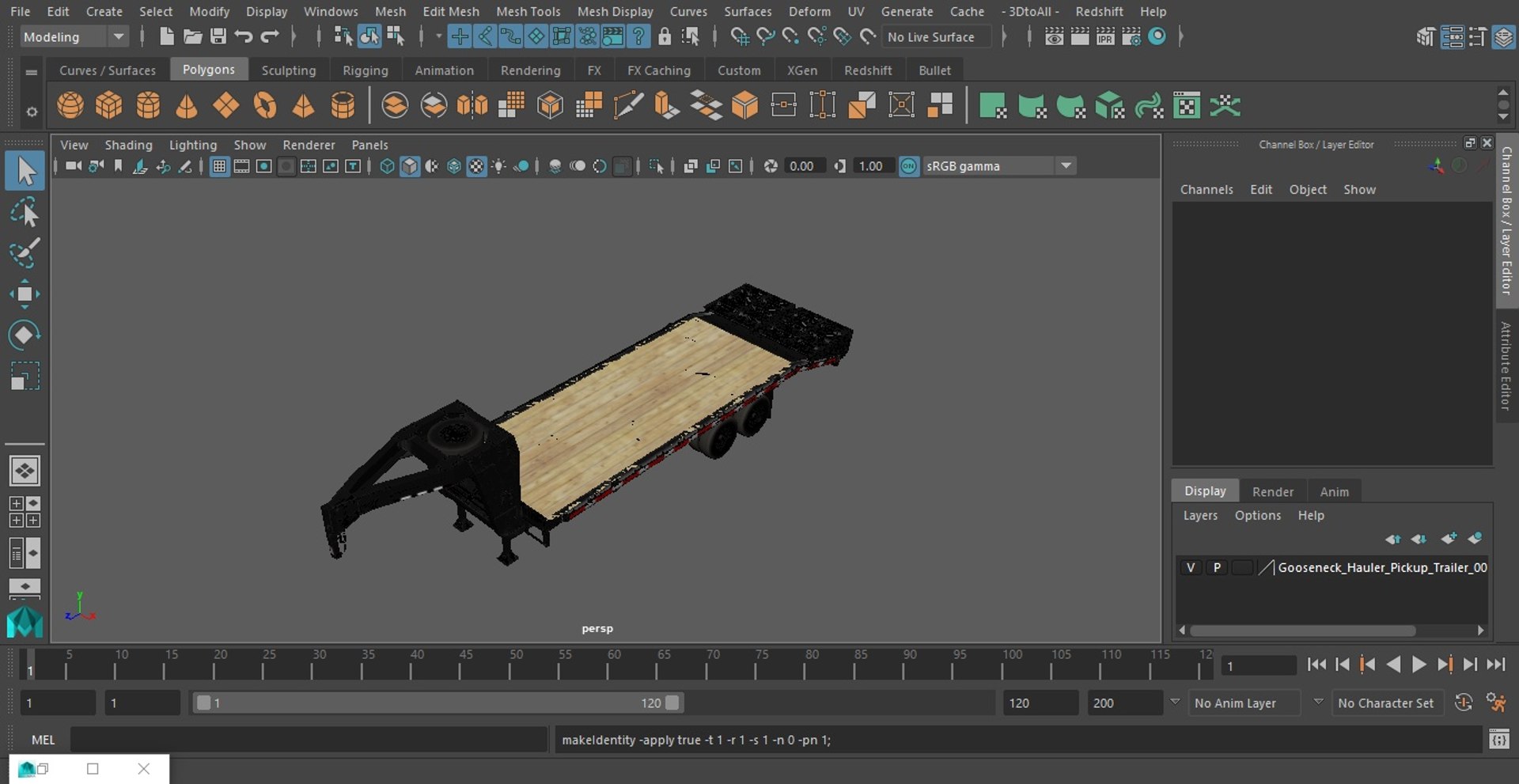
Task: Click the Save Scene icon
Action: [x=218, y=36]
